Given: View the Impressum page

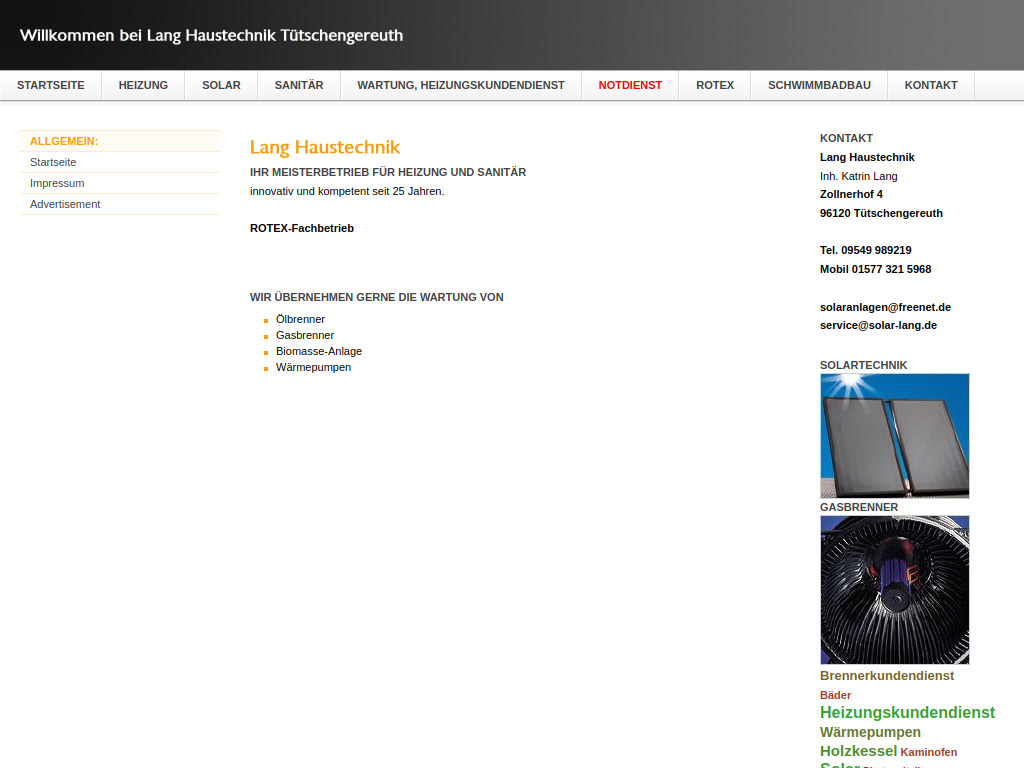Looking at the screenshot, I should (57, 182).
